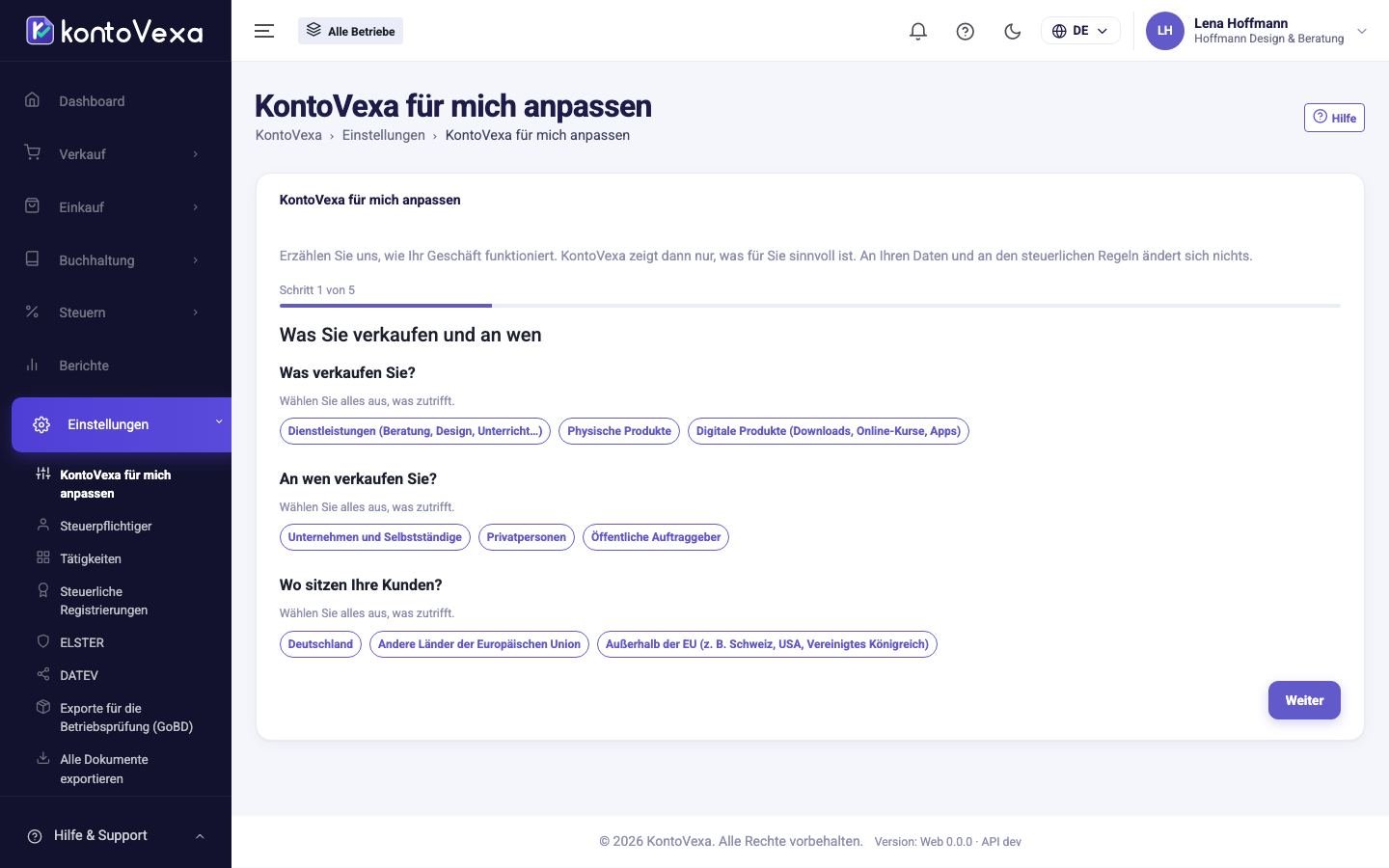Click the help question mark icon in header
The height and width of the screenshot is (868, 1389).
coord(966,31)
